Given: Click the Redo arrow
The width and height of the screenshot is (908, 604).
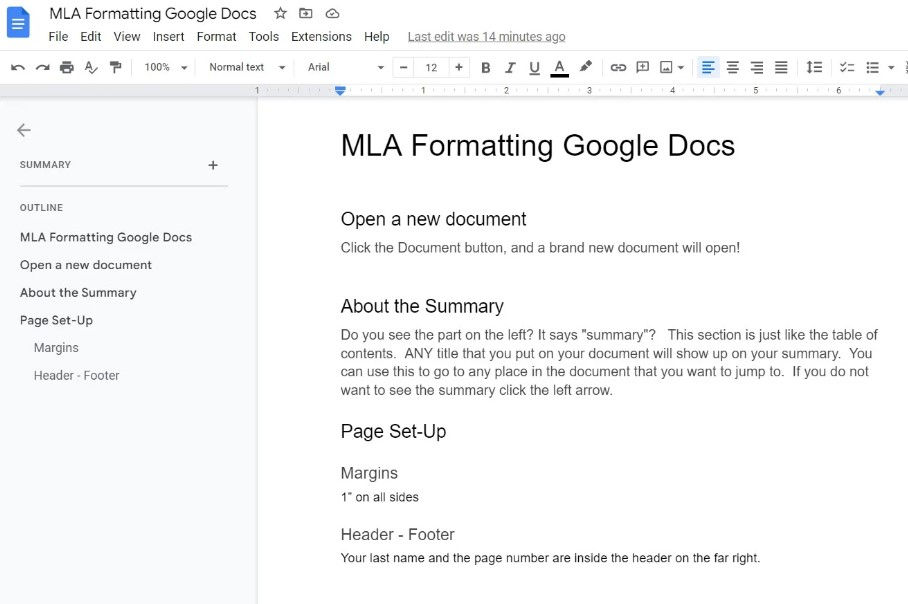Looking at the screenshot, I should 42,67.
